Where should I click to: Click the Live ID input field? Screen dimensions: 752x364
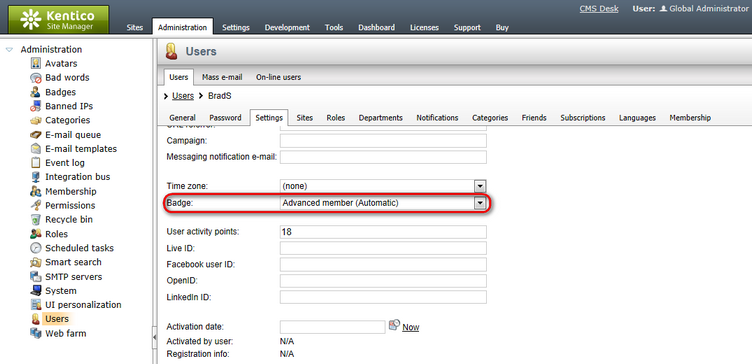(x=383, y=248)
